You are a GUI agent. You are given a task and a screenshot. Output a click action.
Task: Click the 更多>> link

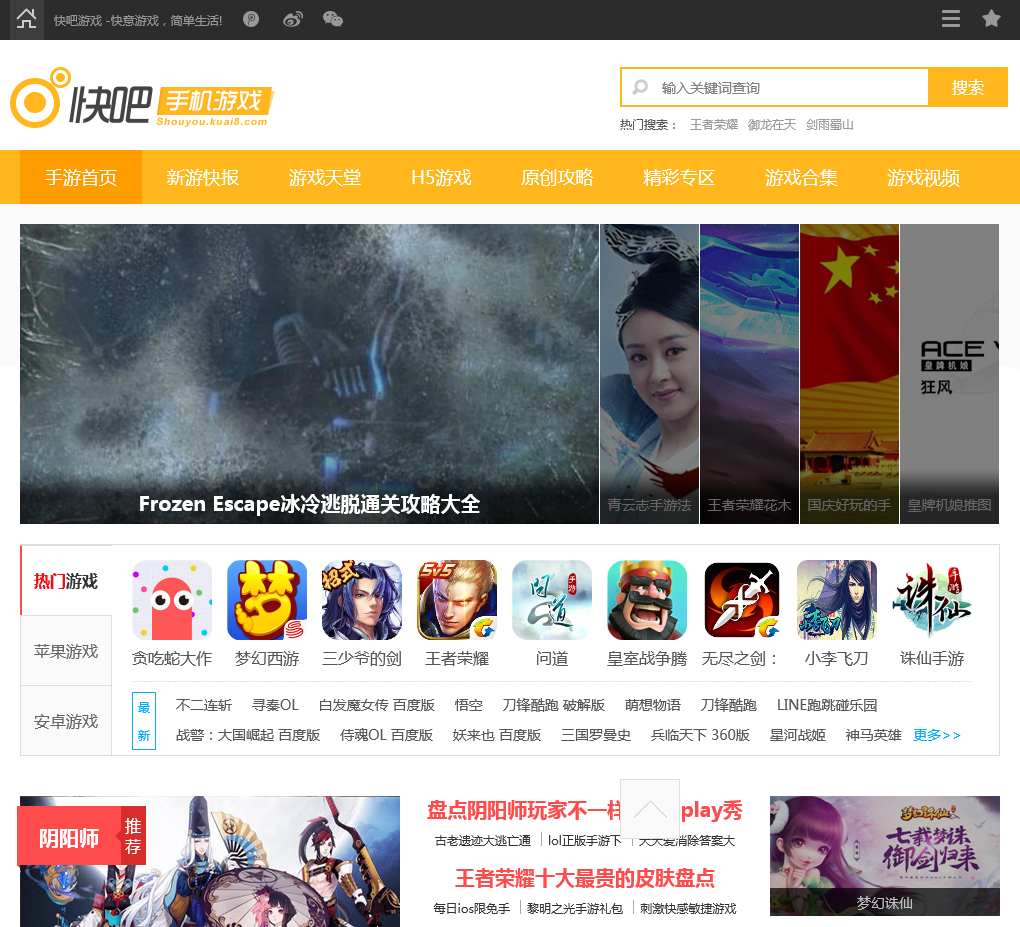click(x=937, y=734)
